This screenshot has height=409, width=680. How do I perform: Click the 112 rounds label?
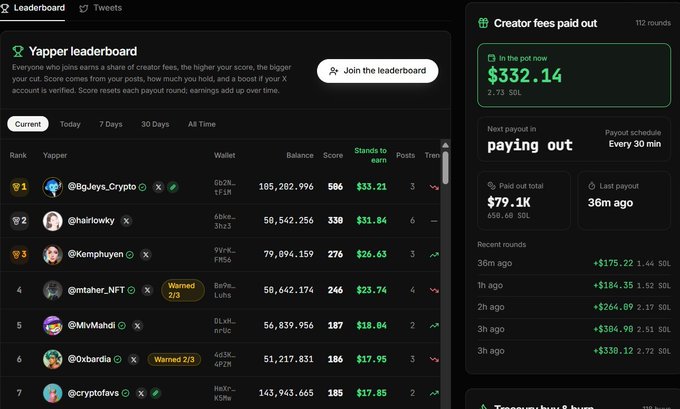tap(653, 23)
